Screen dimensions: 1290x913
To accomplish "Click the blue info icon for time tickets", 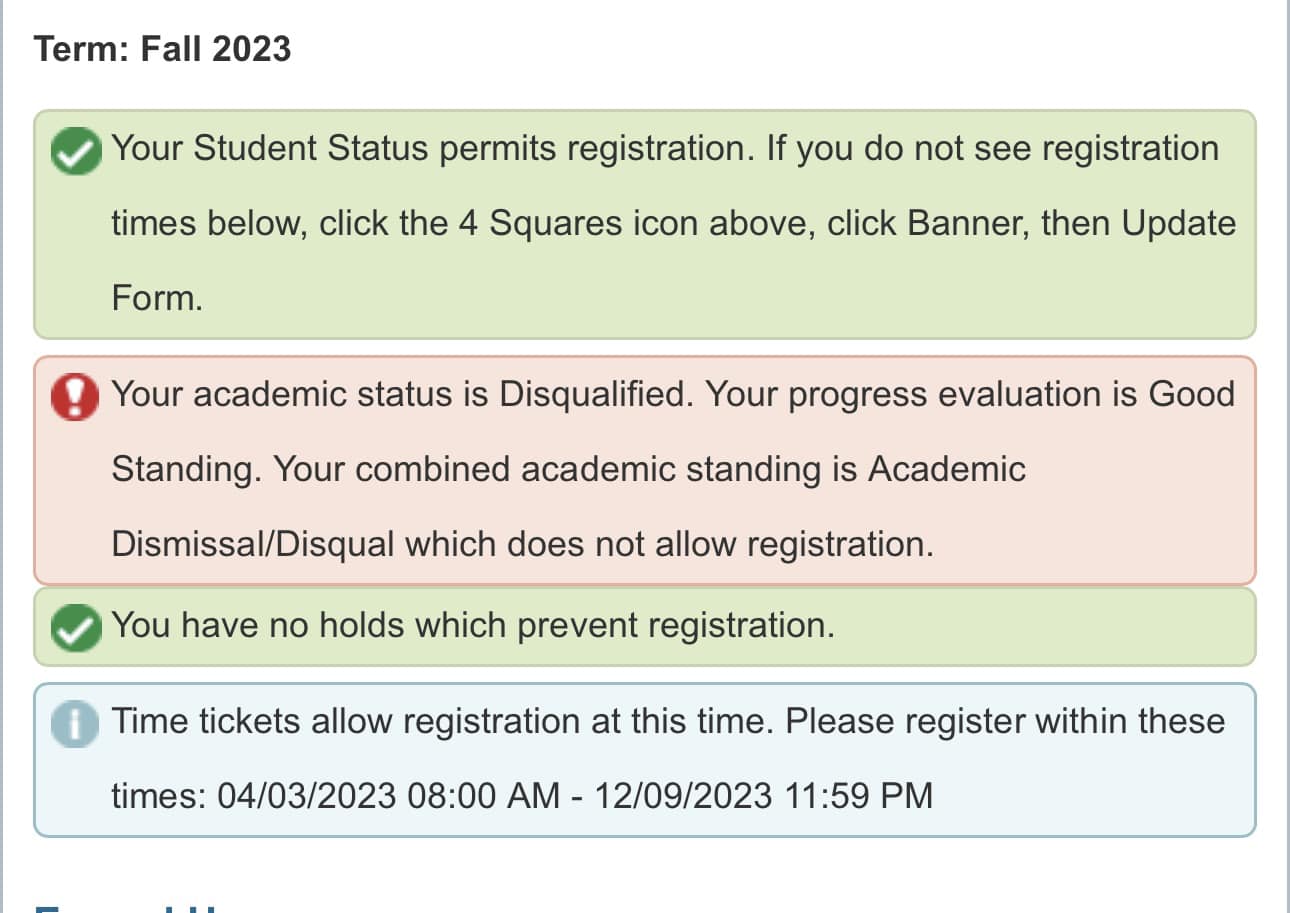I will (x=76, y=724).
